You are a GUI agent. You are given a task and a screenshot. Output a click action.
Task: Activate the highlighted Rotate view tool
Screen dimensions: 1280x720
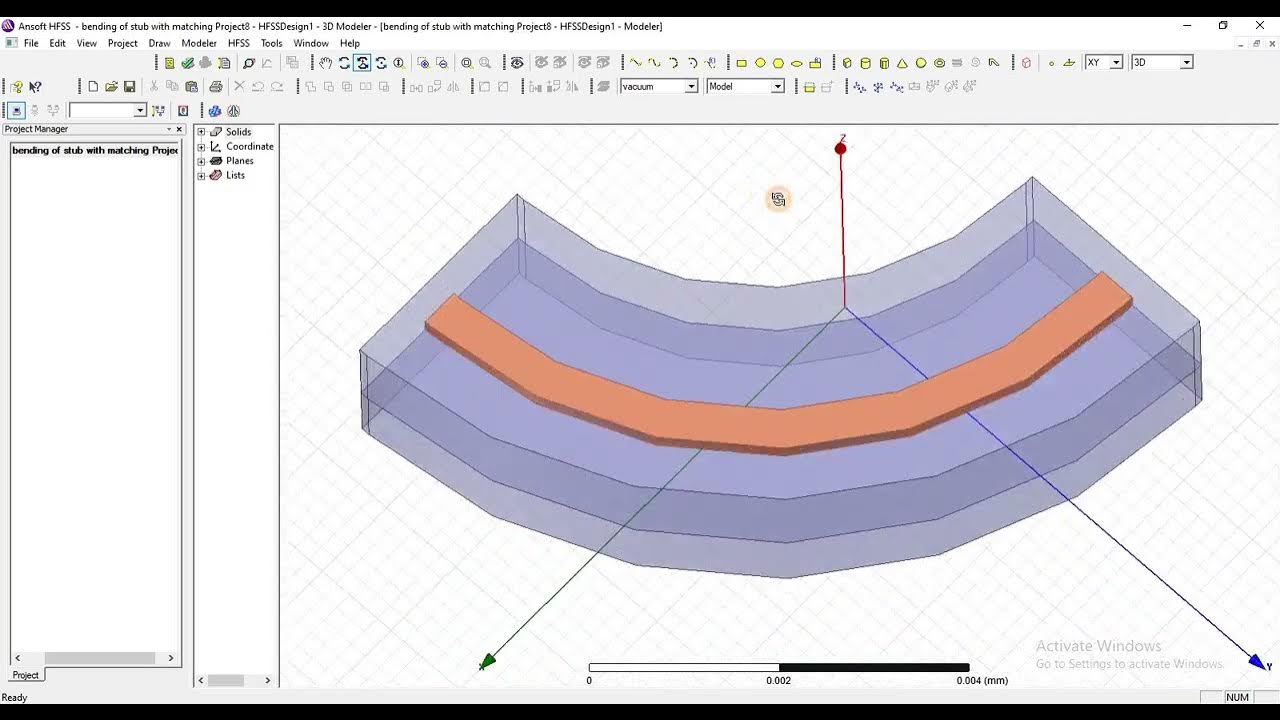point(363,62)
